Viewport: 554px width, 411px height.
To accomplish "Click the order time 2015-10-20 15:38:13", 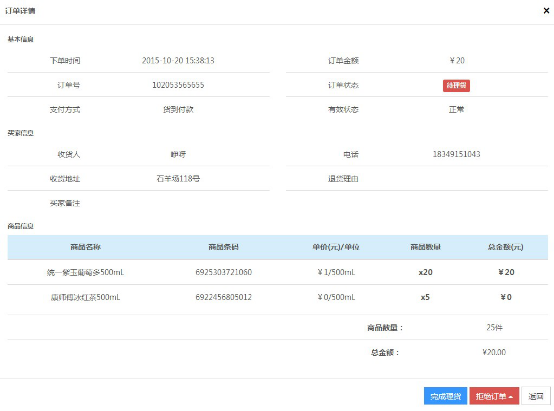I will point(178,60).
